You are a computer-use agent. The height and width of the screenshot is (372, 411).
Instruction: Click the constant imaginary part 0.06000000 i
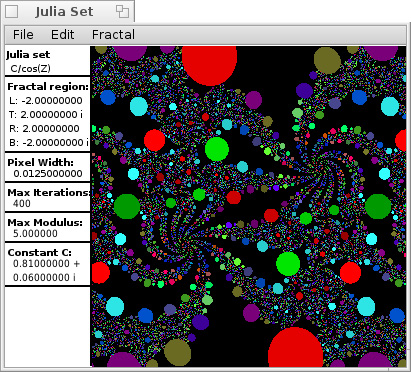coord(44,277)
